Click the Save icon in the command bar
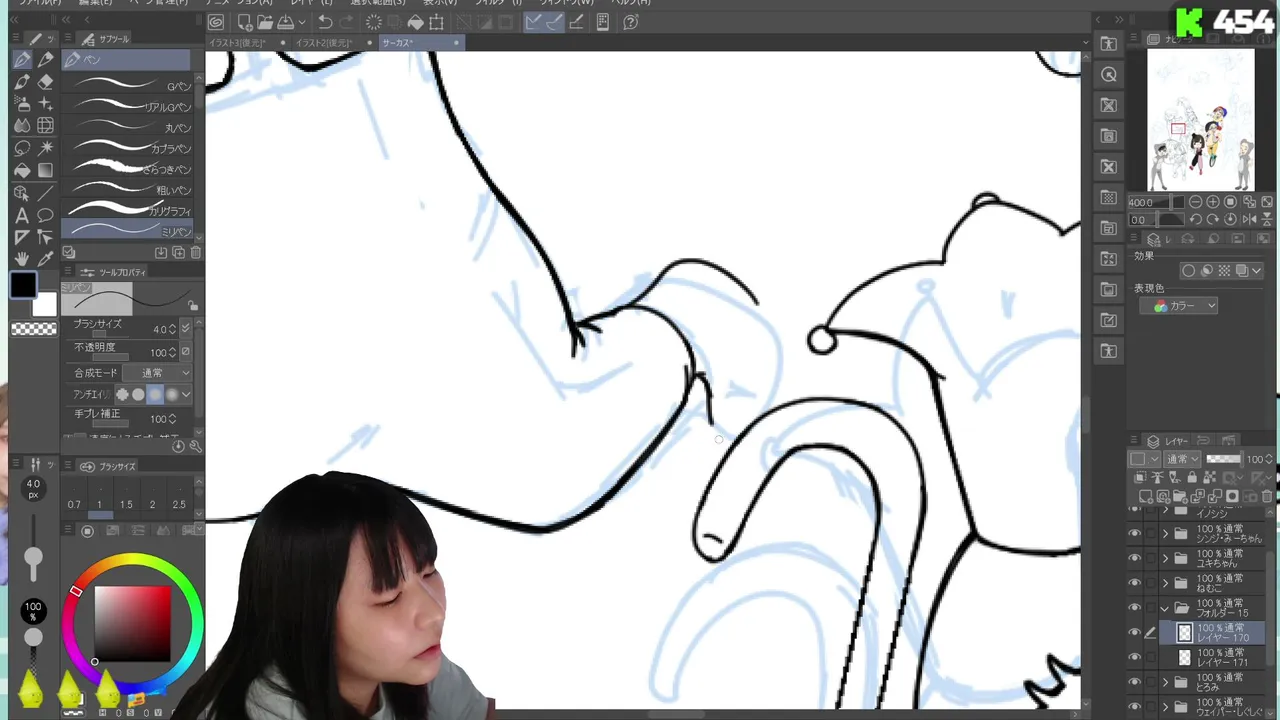The image size is (1280, 720). click(x=286, y=22)
